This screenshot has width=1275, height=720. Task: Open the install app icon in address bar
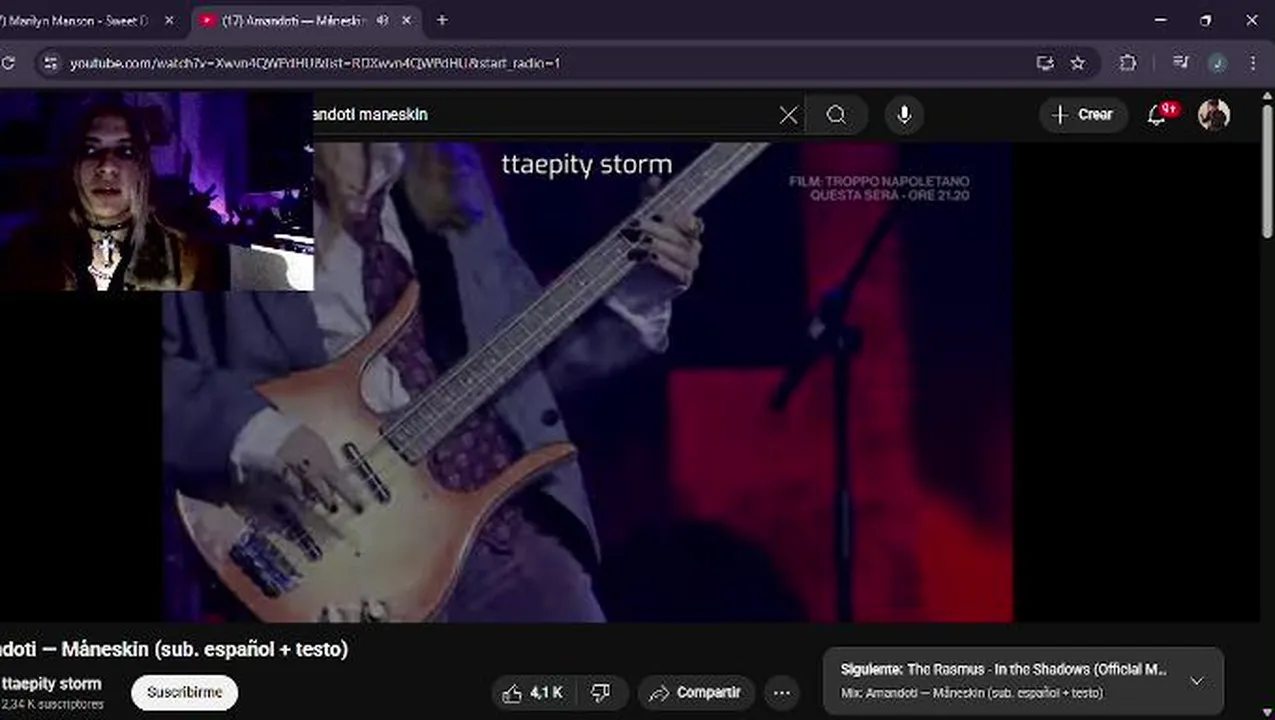(1045, 63)
